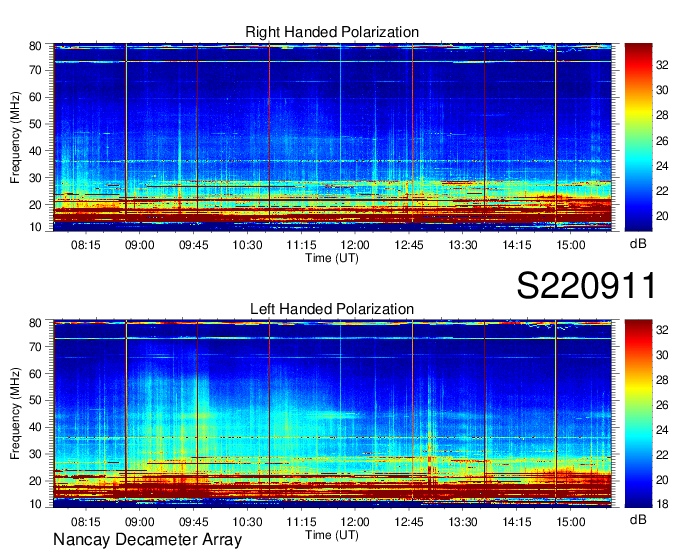Click the 10:30 tick under Left Handed plot

coord(247,522)
